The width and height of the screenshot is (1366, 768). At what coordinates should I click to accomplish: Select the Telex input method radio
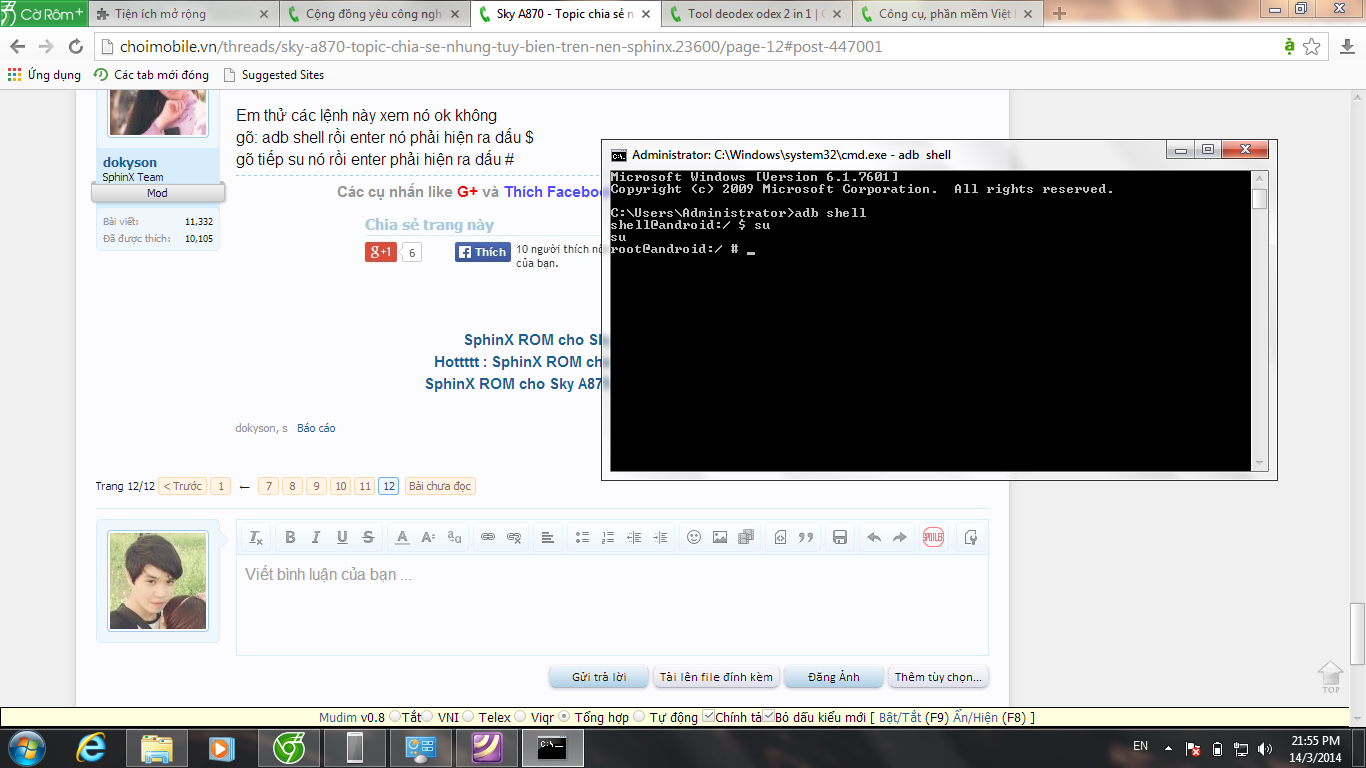click(x=469, y=717)
